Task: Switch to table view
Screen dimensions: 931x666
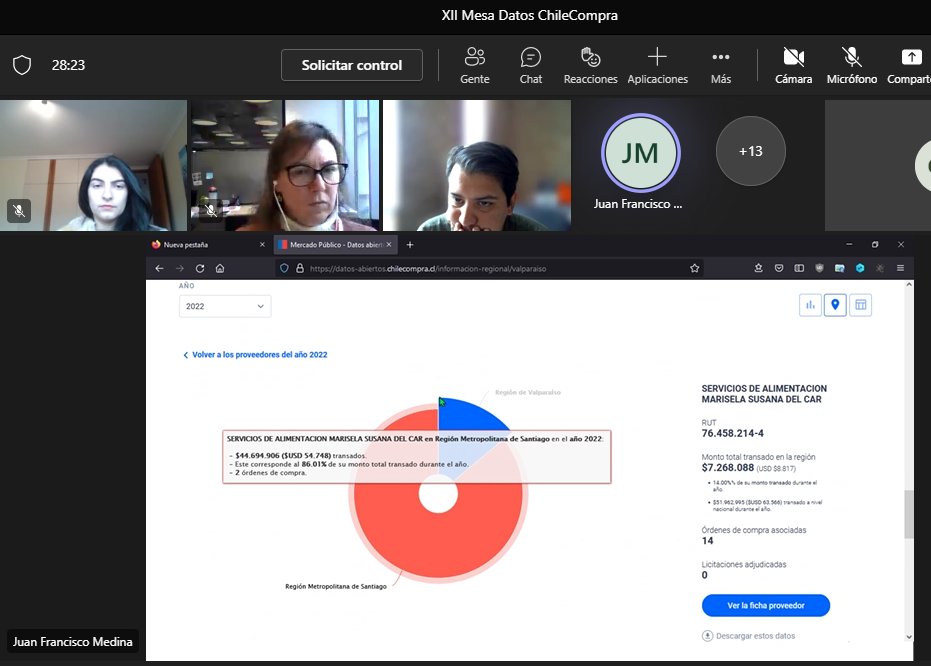Action: pyautogui.click(x=860, y=305)
